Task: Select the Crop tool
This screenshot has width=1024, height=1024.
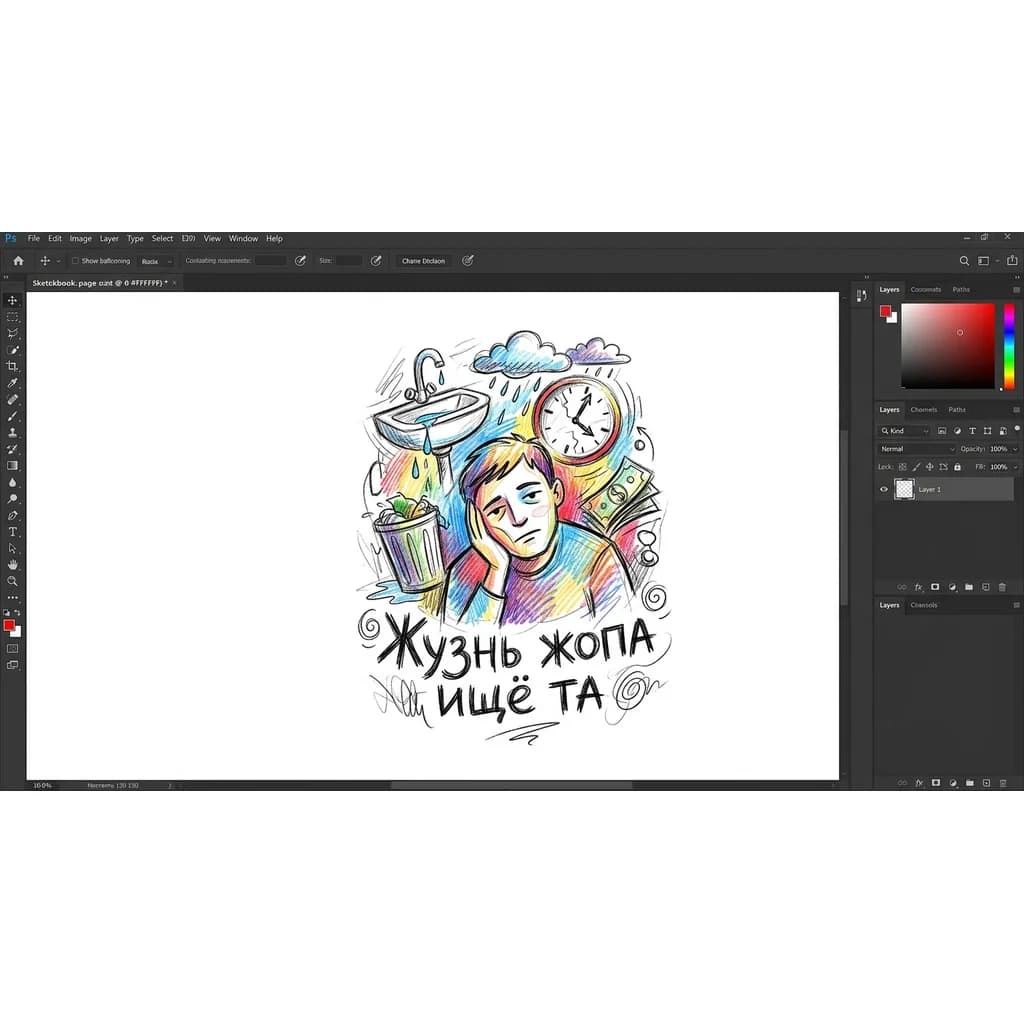Action: (x=13, y=367)
